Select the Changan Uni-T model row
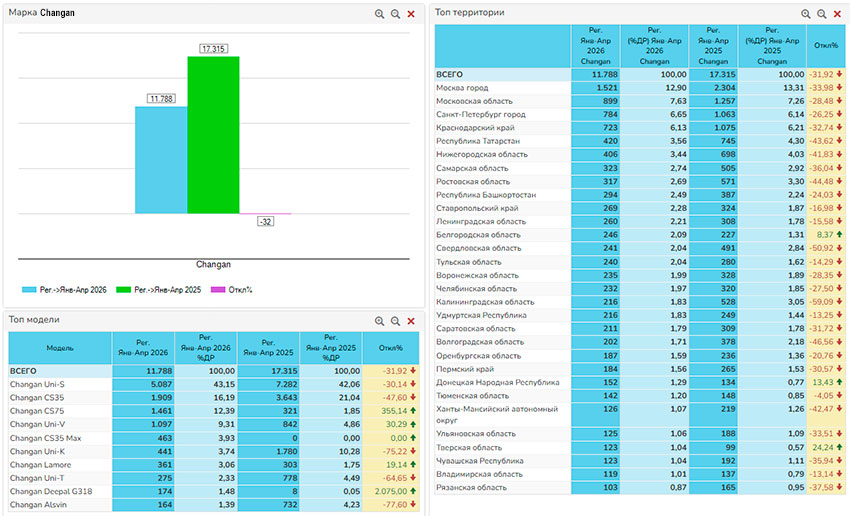 [x=214, y=478]
